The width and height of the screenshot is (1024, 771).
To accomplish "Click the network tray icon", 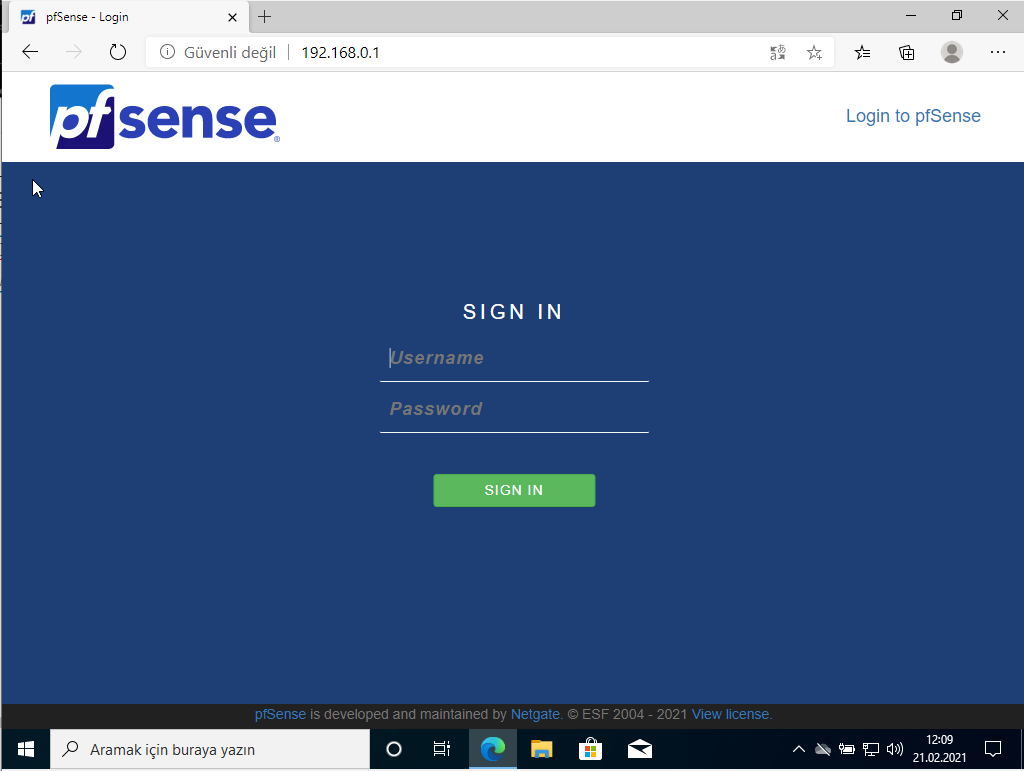I will click(871, 749).
